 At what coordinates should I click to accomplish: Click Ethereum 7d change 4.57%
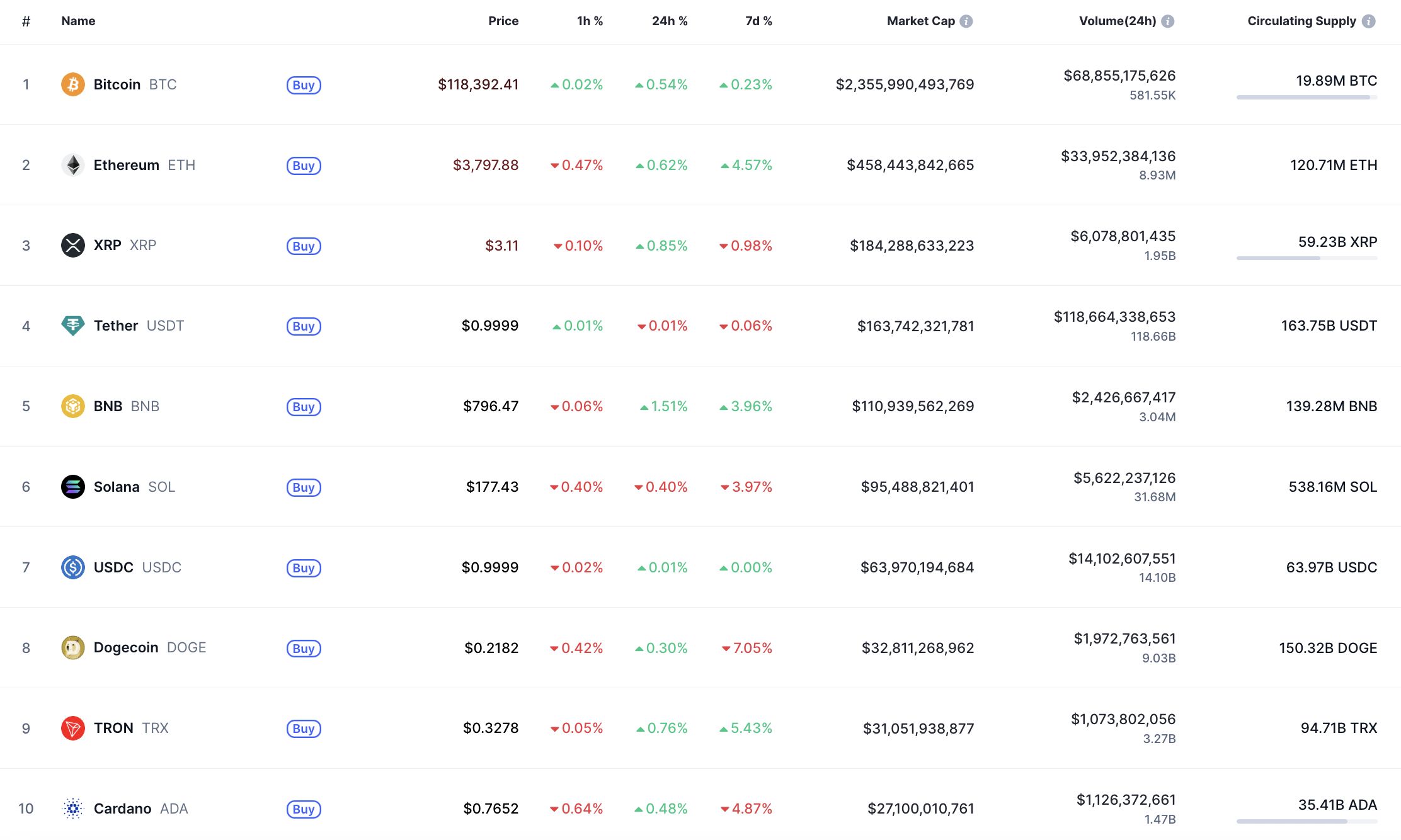point(746,165)
